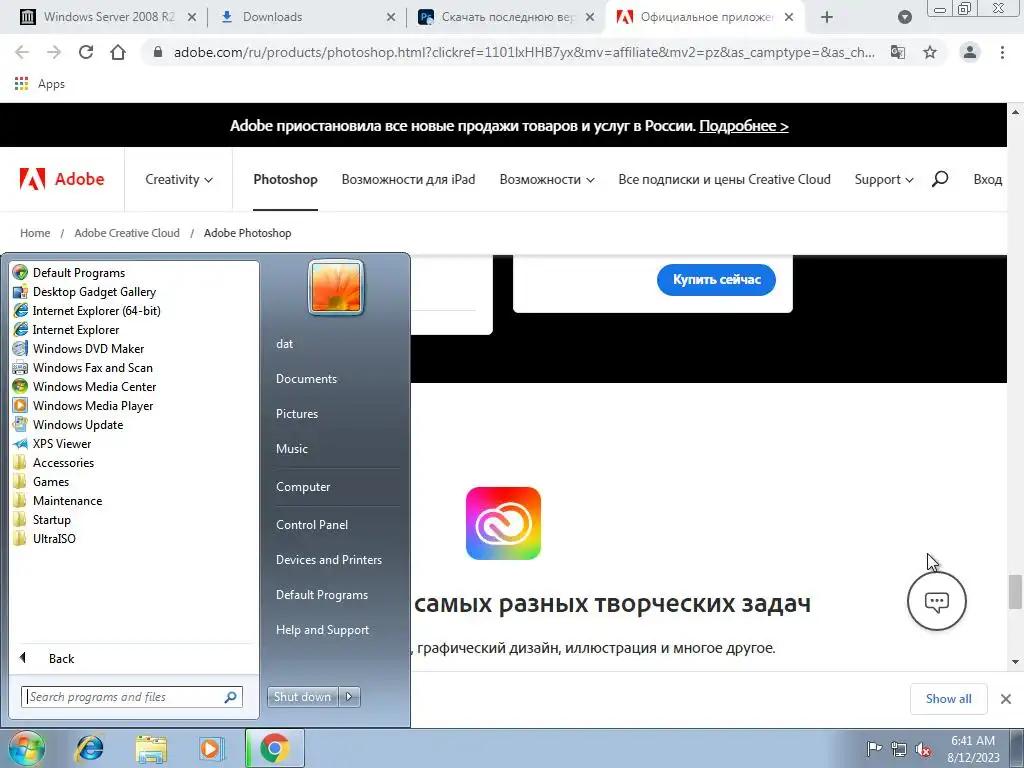1024x768 pixels.
Task: Open the Action Center flag icon
Action: click(873, 749)
